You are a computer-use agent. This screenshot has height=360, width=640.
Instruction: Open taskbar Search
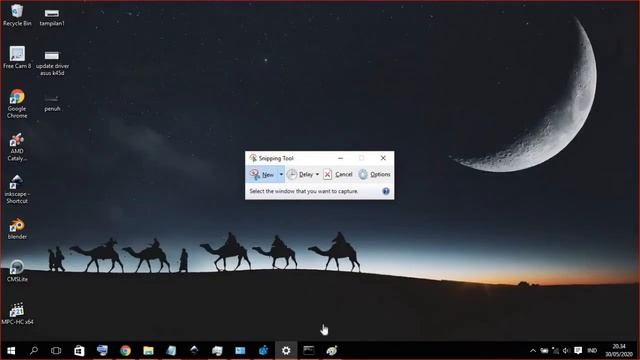pos(34,351)
